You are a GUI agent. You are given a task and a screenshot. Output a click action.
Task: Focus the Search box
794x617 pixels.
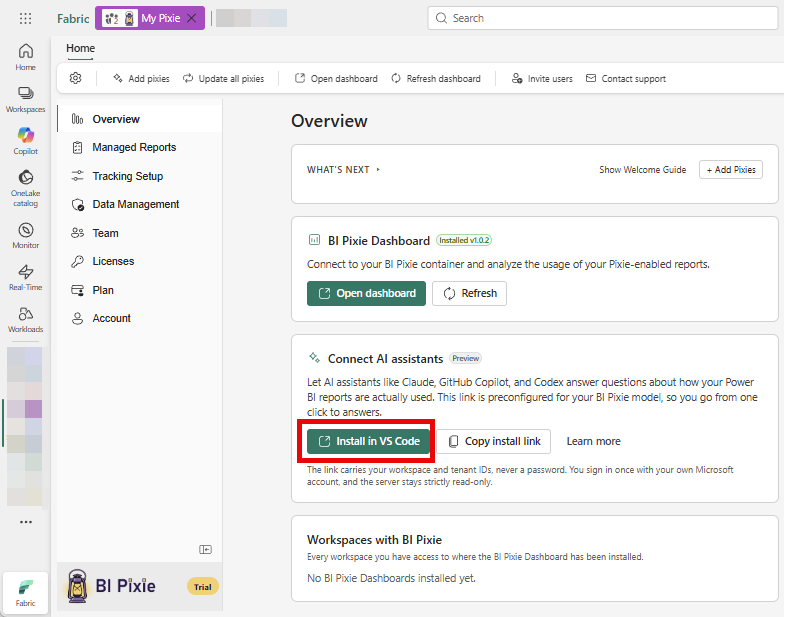[603, 18]
